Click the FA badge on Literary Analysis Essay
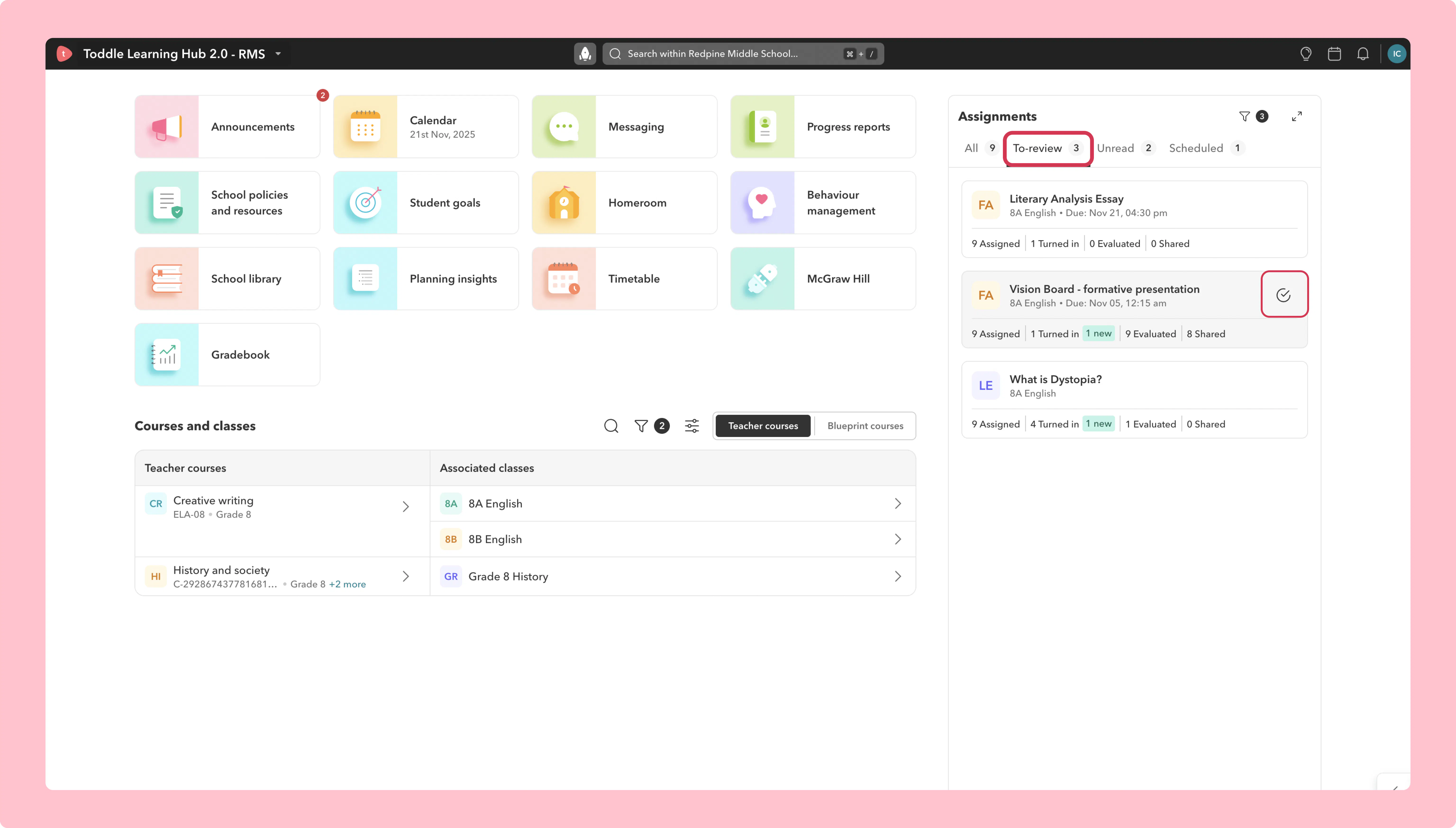1456x828 pixels. (985, 205)
